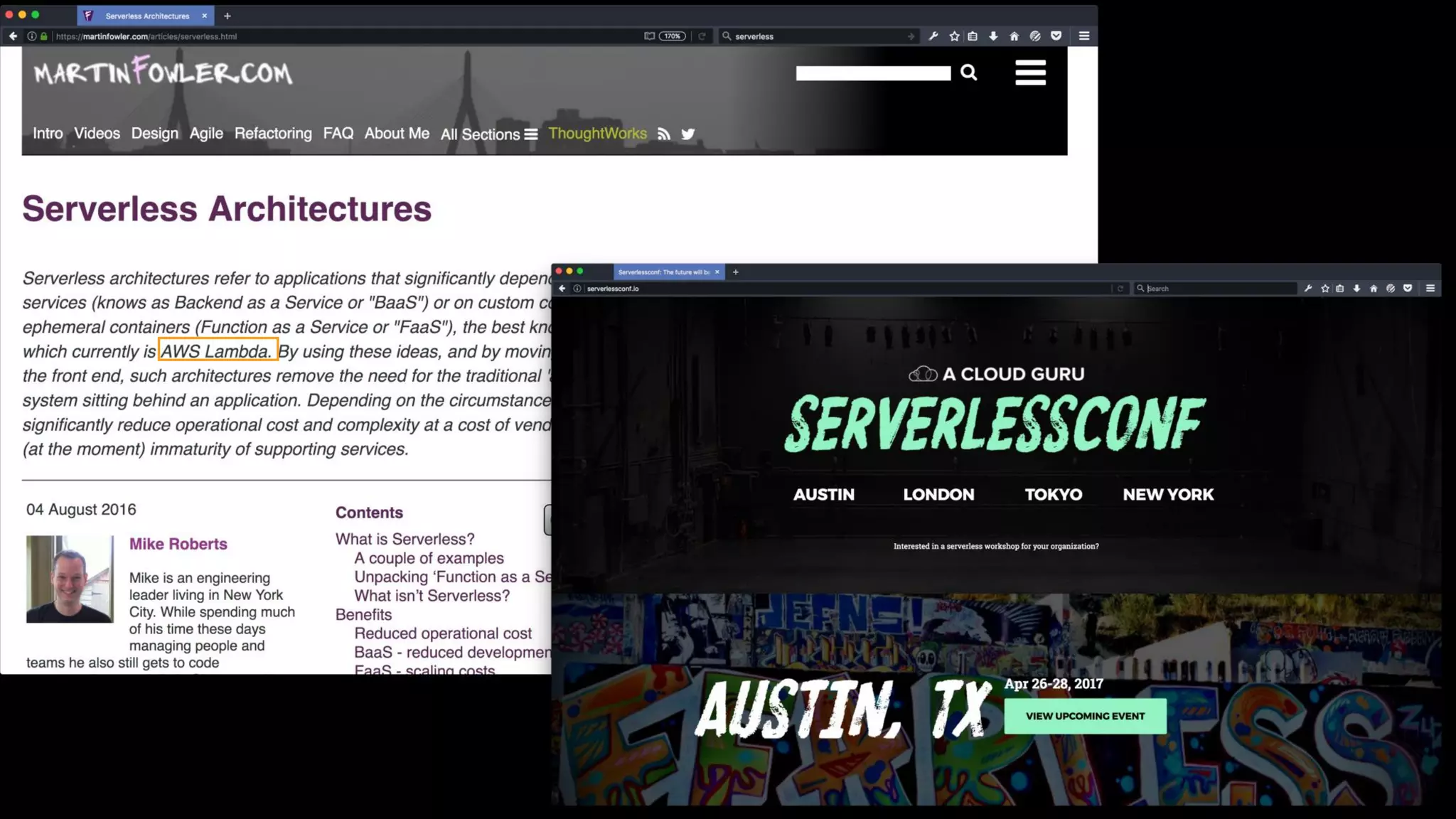1456x819 pixels.
Task: Click bookmark star in Serverlessconf window
Action: tap(1324, 289)
